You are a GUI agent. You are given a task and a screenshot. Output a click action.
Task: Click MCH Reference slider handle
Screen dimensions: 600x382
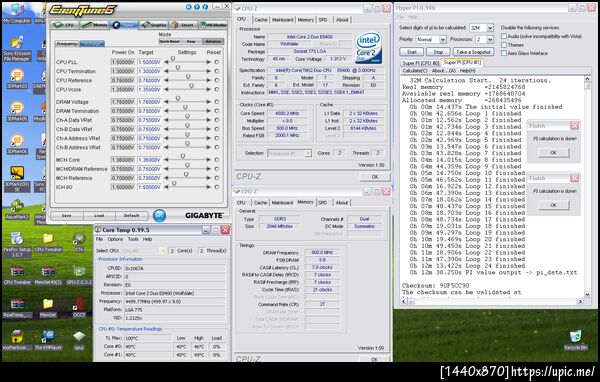coord(186,175)
